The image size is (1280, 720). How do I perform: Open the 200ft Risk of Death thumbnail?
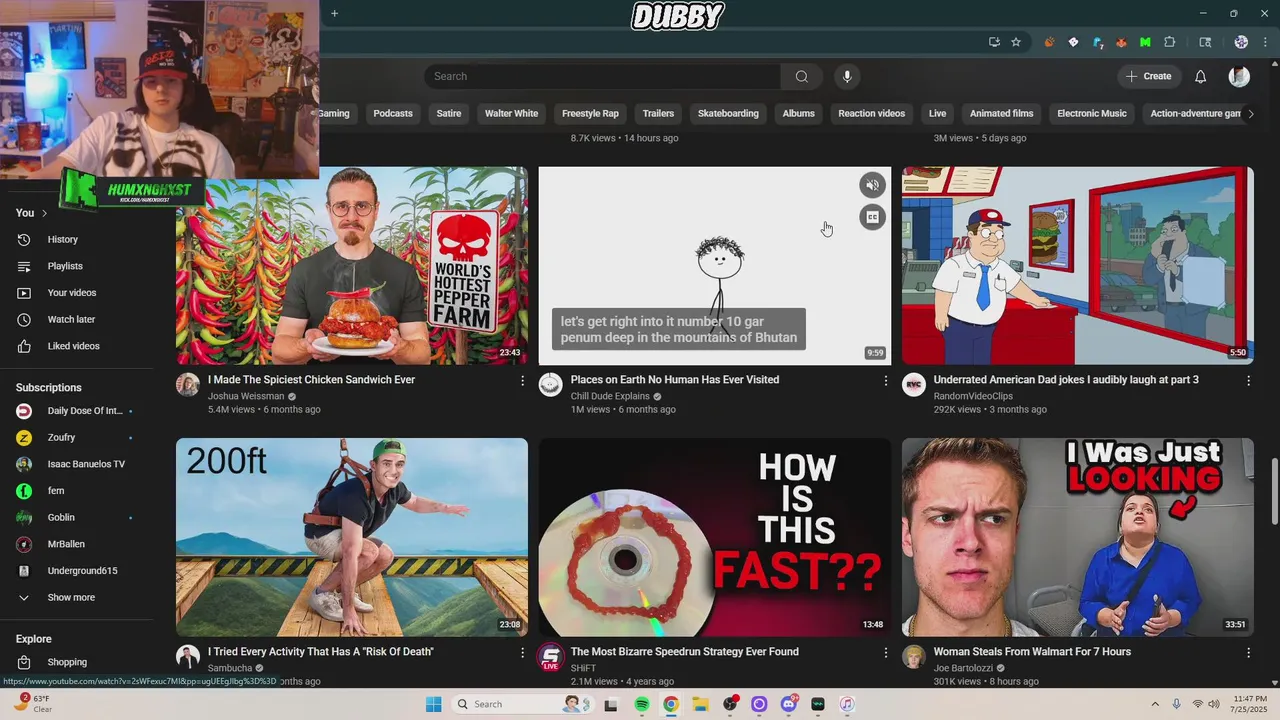(352, 537)
